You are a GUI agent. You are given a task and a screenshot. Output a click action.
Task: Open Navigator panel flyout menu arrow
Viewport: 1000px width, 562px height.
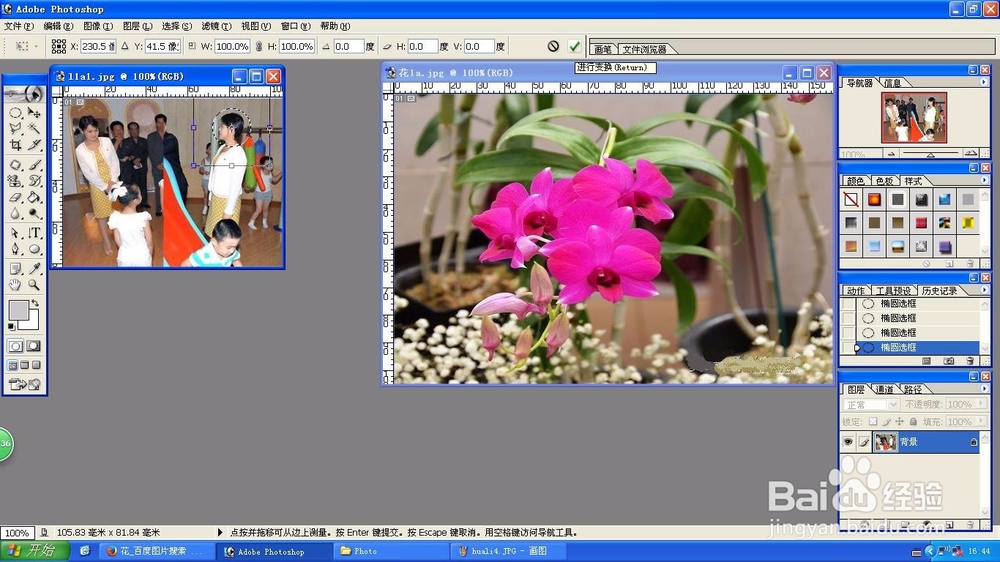[983, 82]
